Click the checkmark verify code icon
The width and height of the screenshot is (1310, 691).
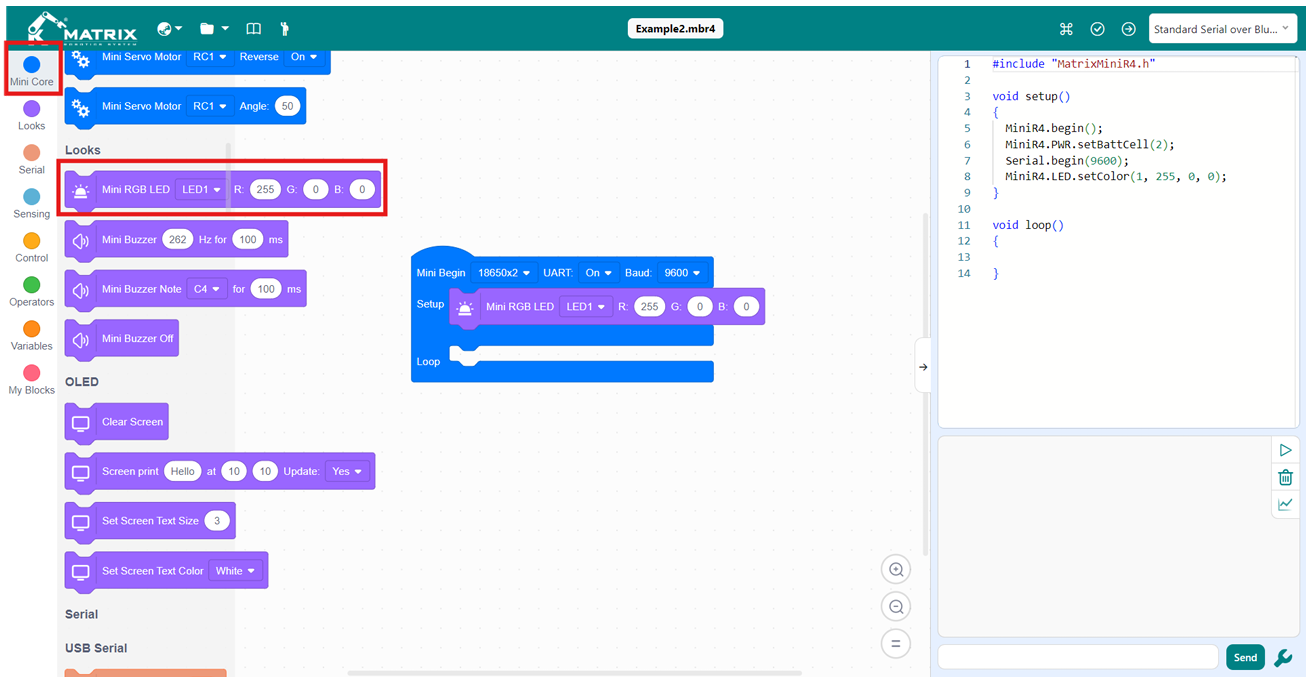tap(1097, 29)
